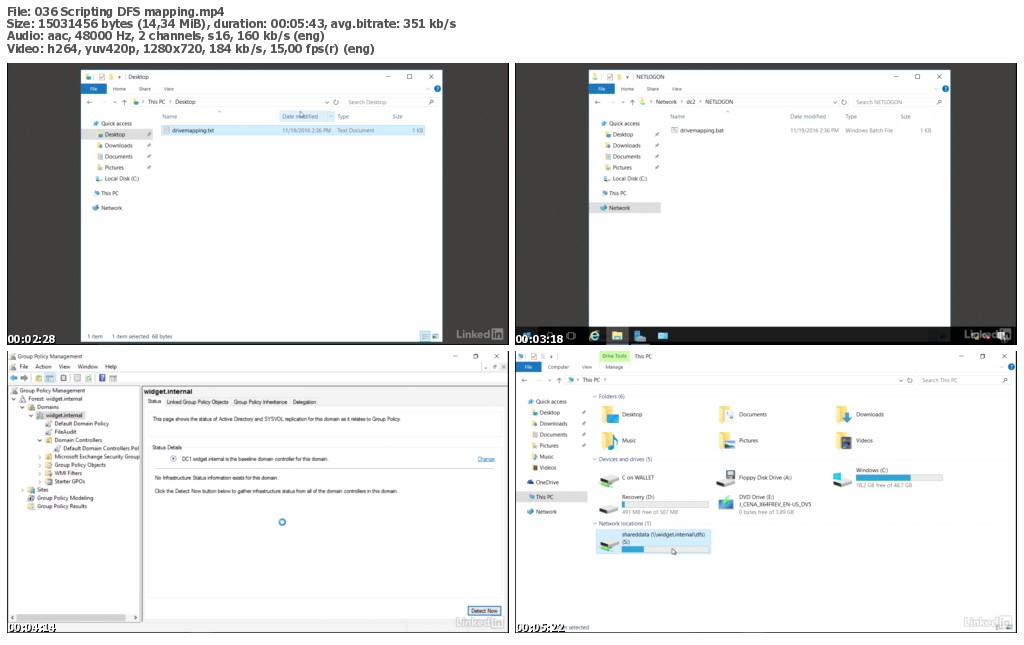Open File tab in the Desktop explorer window
This screenshot has width=1024, height=645.
pos(94,89)
